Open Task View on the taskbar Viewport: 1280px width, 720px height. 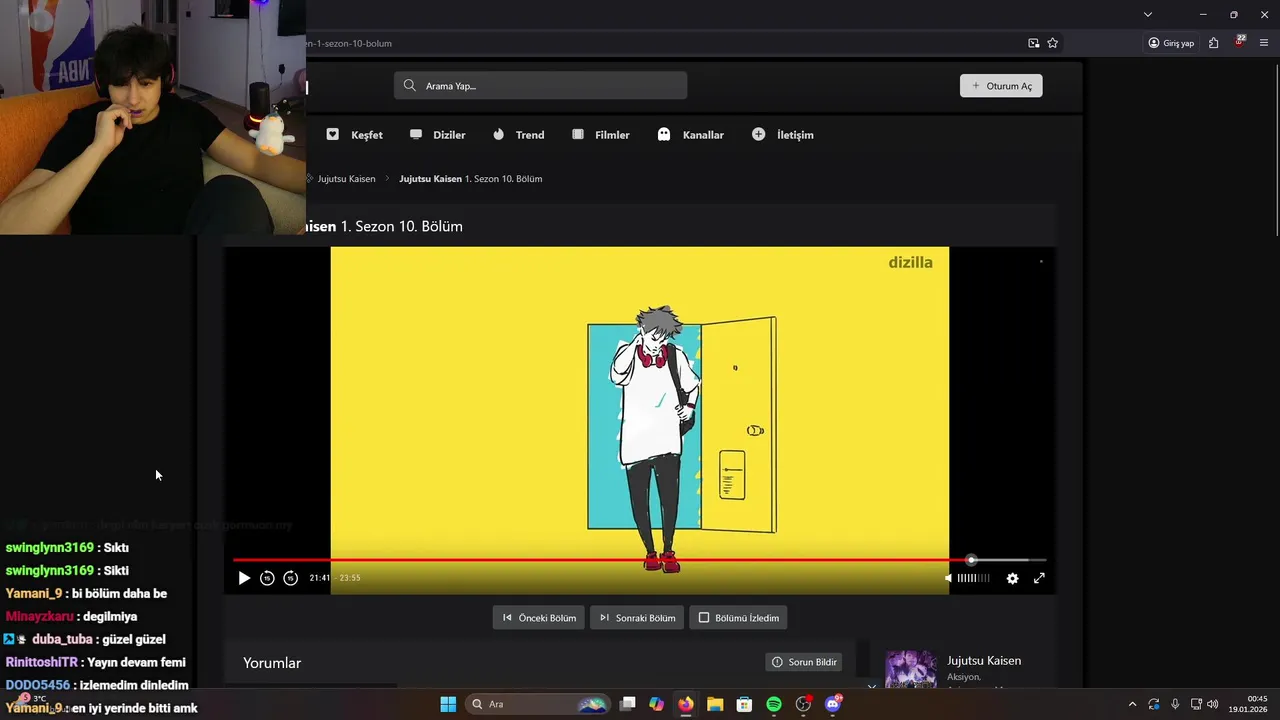coord(627,704)
